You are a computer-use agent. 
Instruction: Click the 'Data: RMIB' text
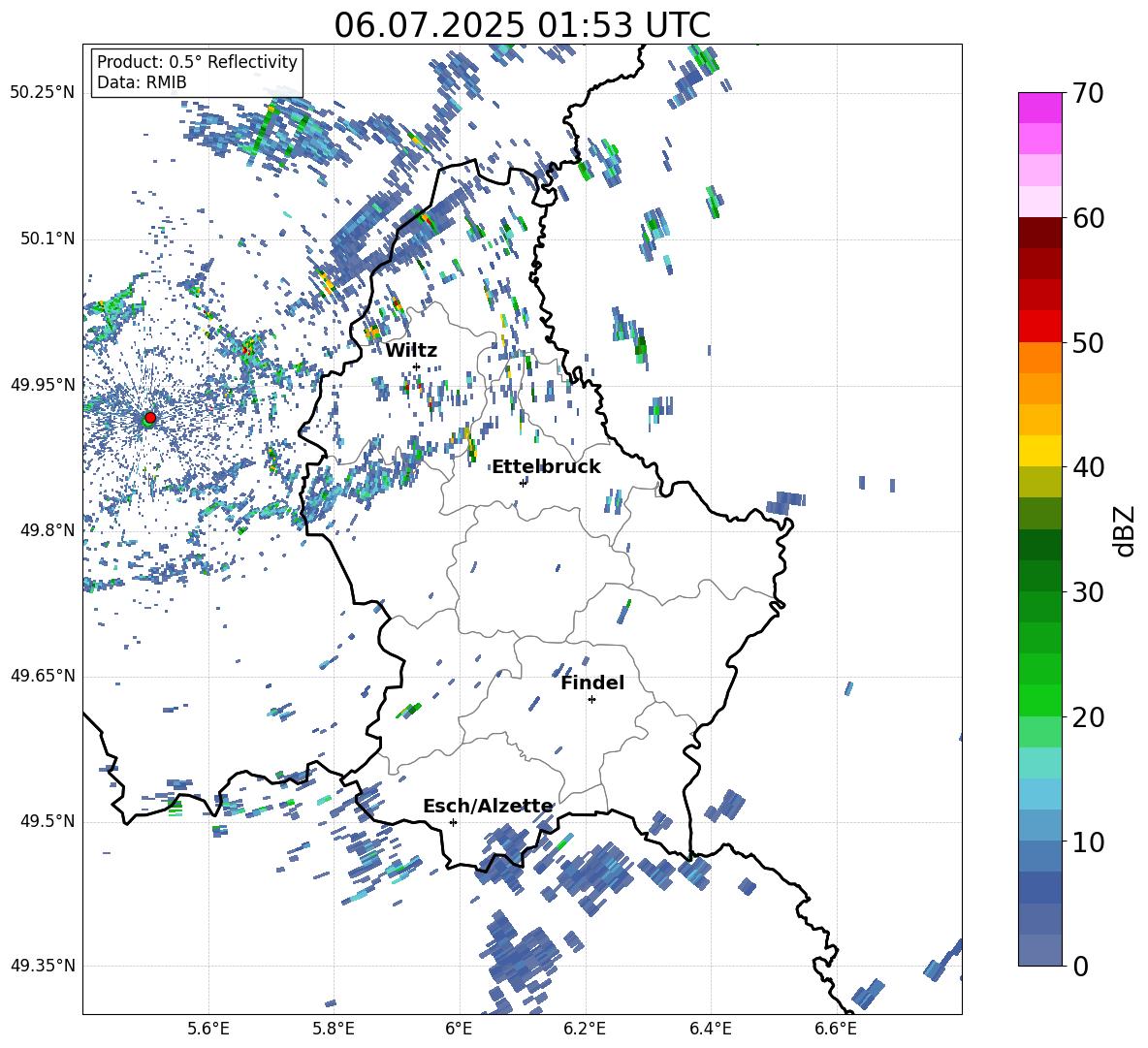(x=142, y=82)
